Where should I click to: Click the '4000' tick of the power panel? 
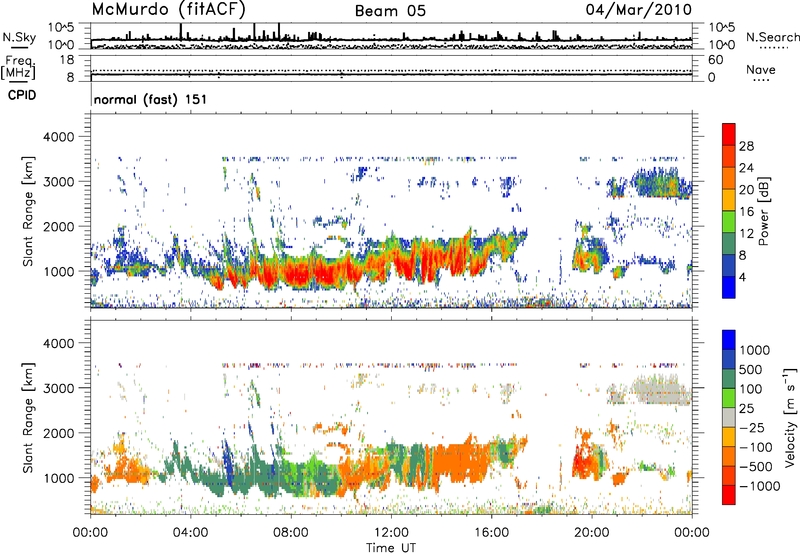(61, 137)
